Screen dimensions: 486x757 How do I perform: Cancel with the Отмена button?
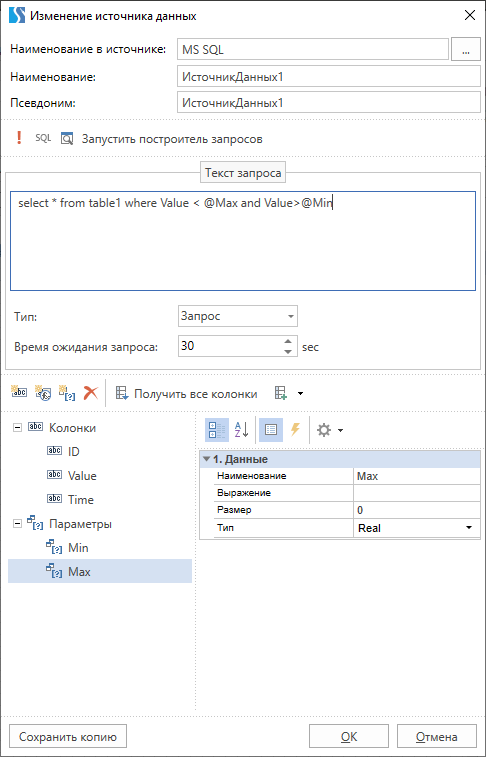(x=437, y=737)
